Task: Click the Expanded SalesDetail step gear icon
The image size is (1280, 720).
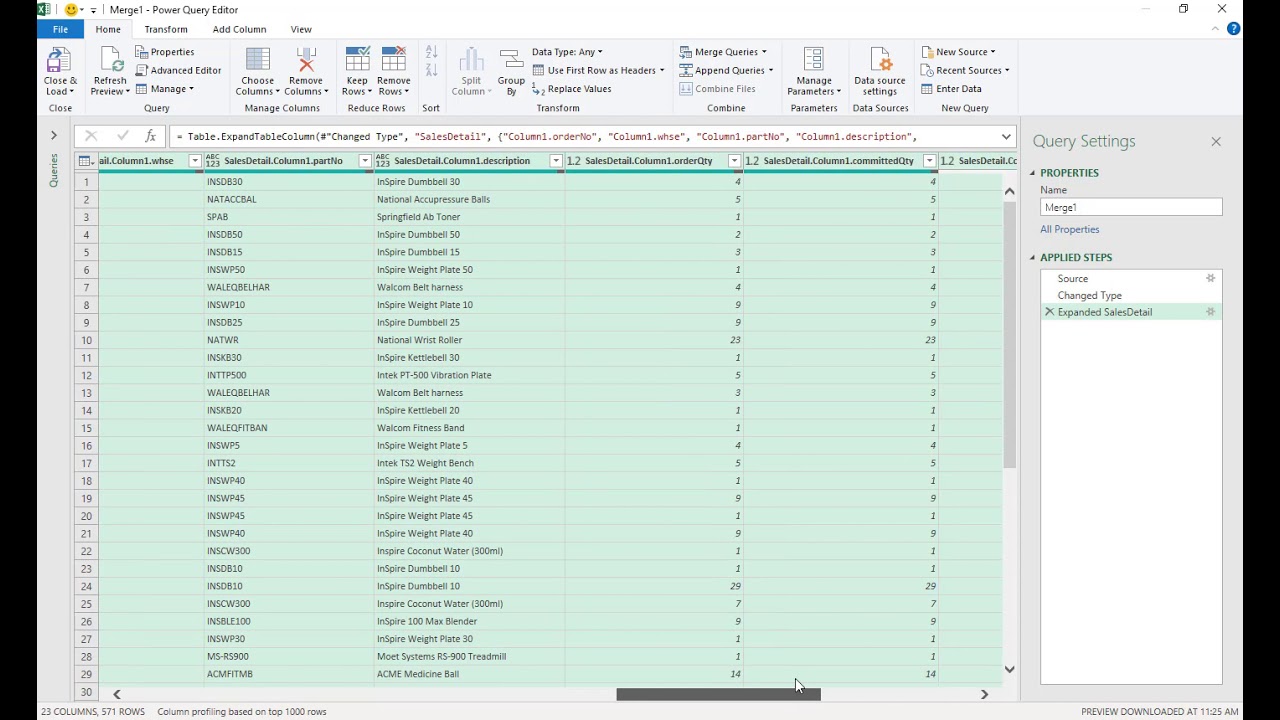Action: 1210,312
